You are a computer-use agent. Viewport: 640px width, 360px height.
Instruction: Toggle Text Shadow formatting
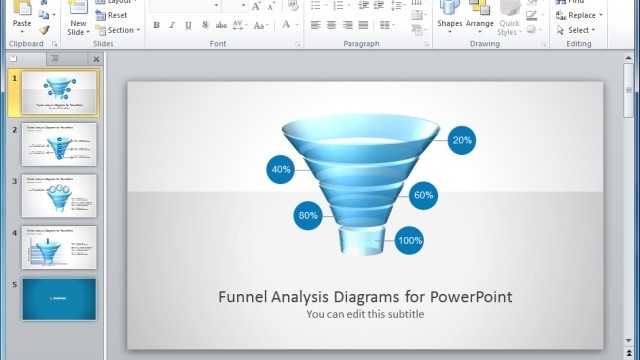(205, 25)
